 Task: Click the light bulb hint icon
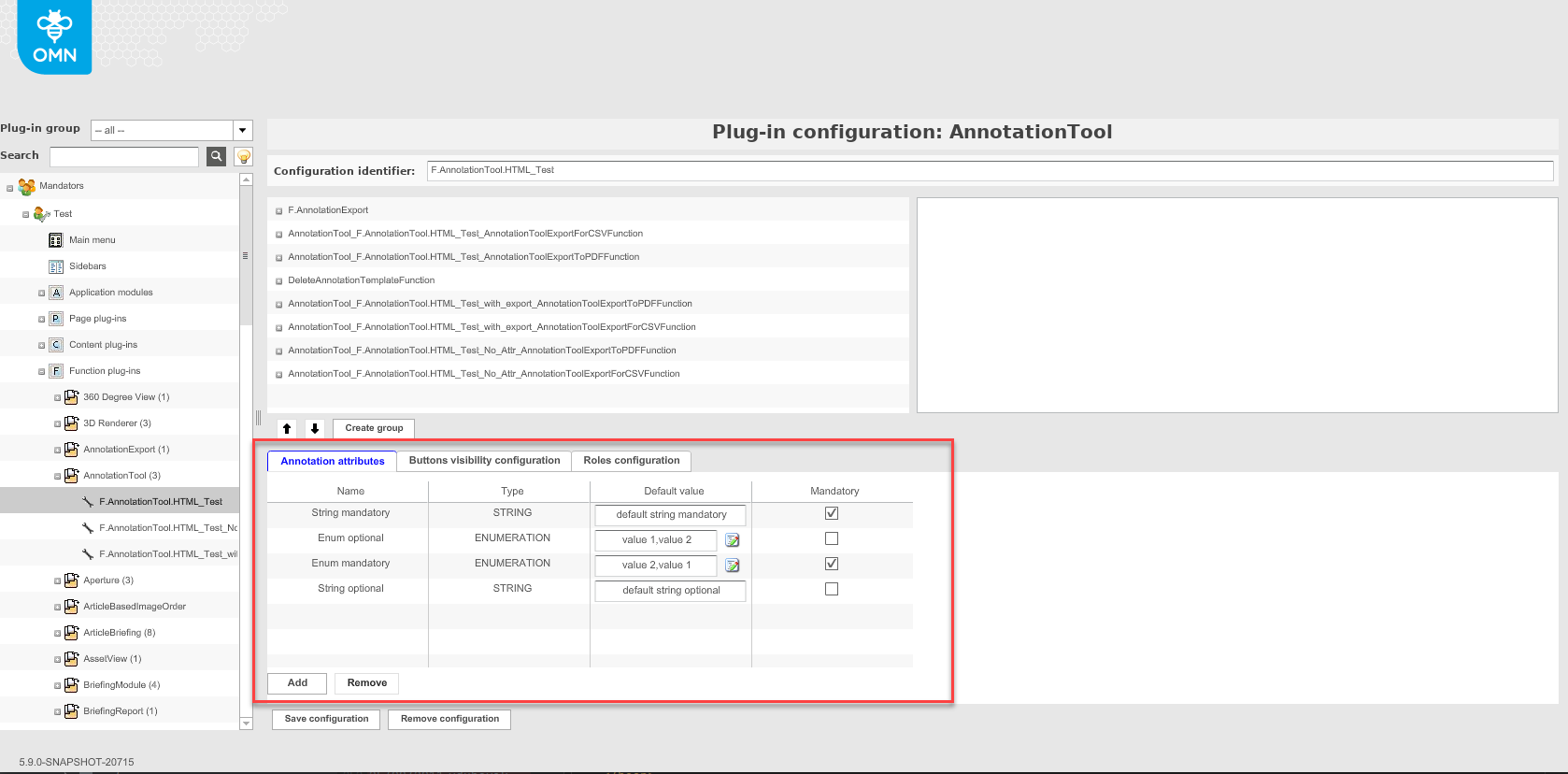pos(243,156)
